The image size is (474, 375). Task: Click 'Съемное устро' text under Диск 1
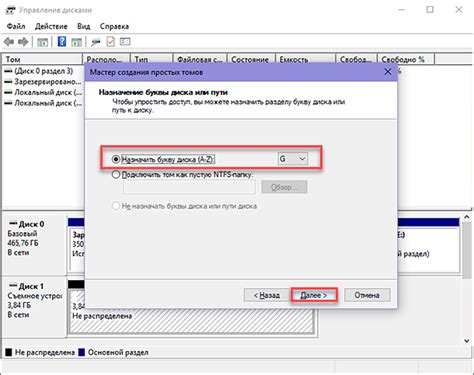click(34, 296)
